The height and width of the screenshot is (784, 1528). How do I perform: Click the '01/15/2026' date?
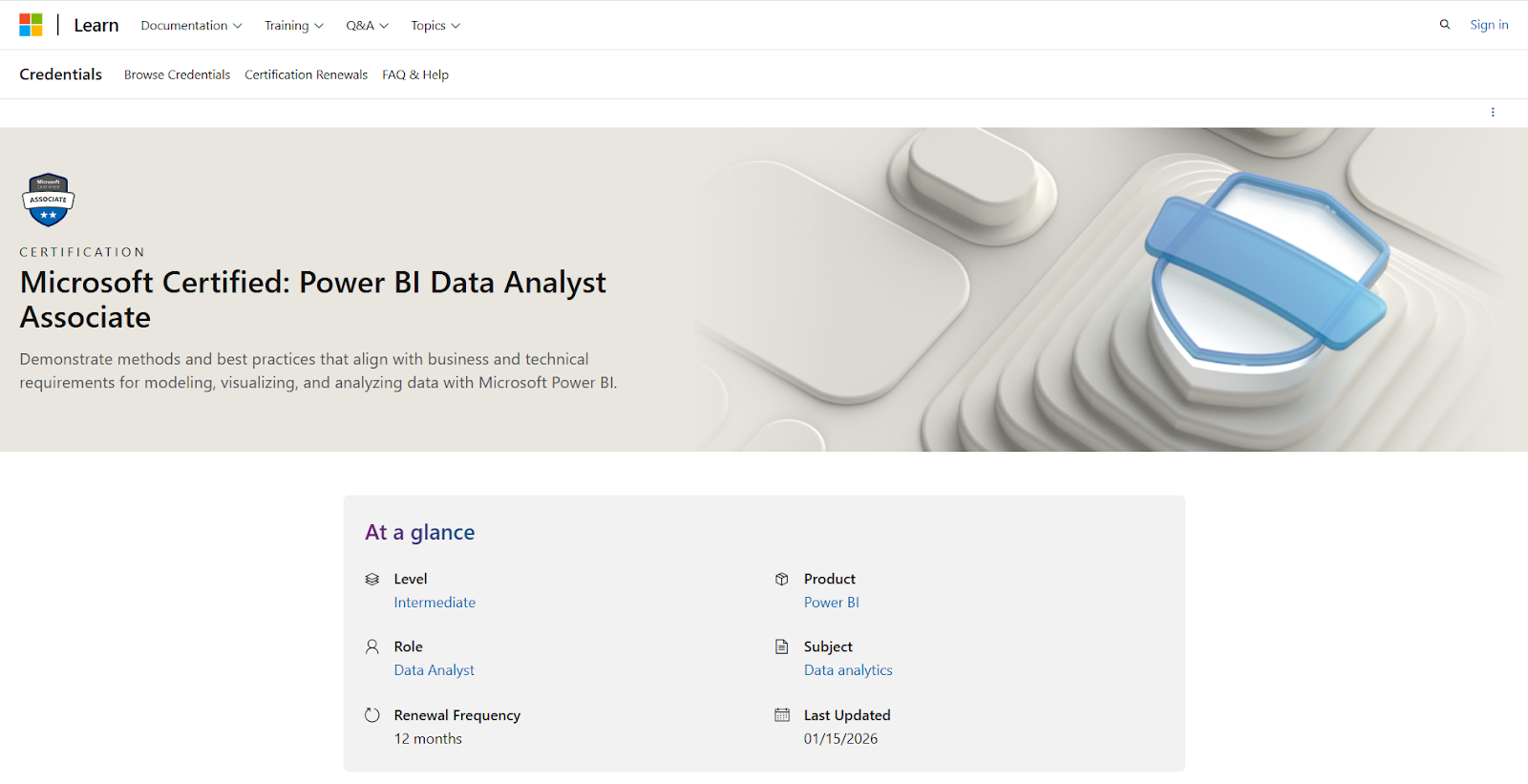point(840,739)
